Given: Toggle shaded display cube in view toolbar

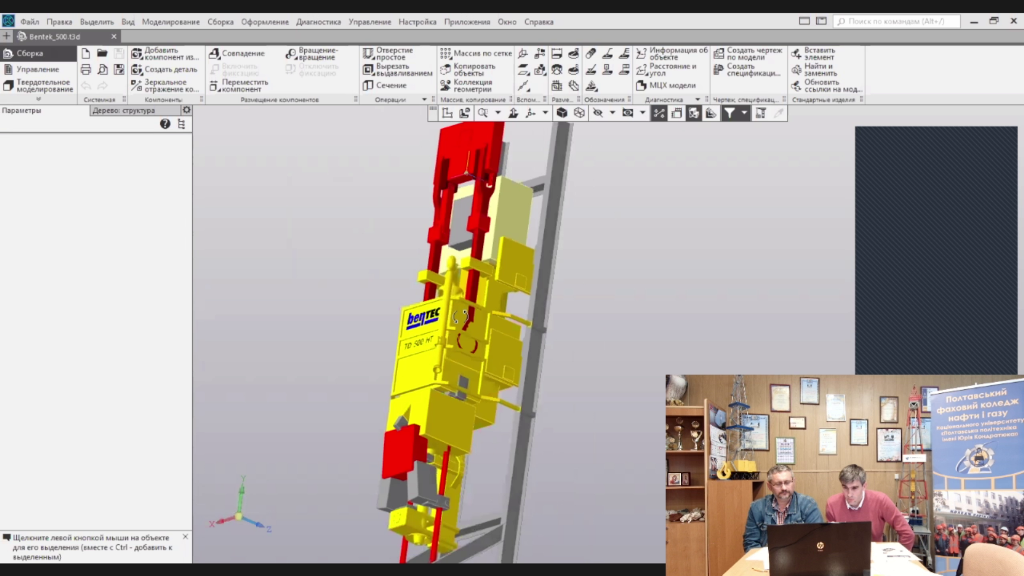Looking at the screenshot, I should coord(562,113).
